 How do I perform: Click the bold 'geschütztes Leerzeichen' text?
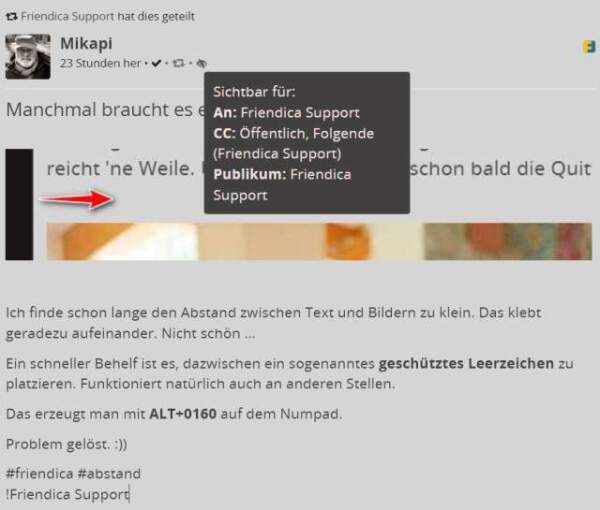[466, 363]
